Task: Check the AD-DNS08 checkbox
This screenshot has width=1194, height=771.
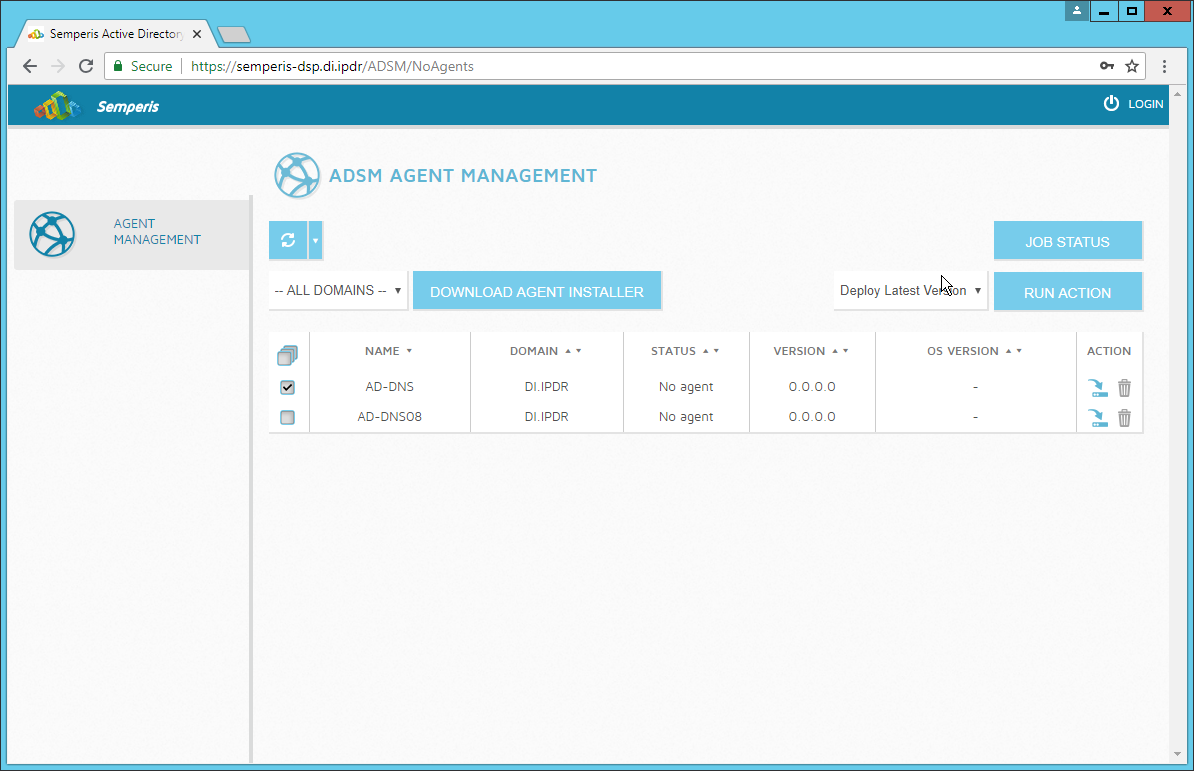Action: [x=288, y=417]
